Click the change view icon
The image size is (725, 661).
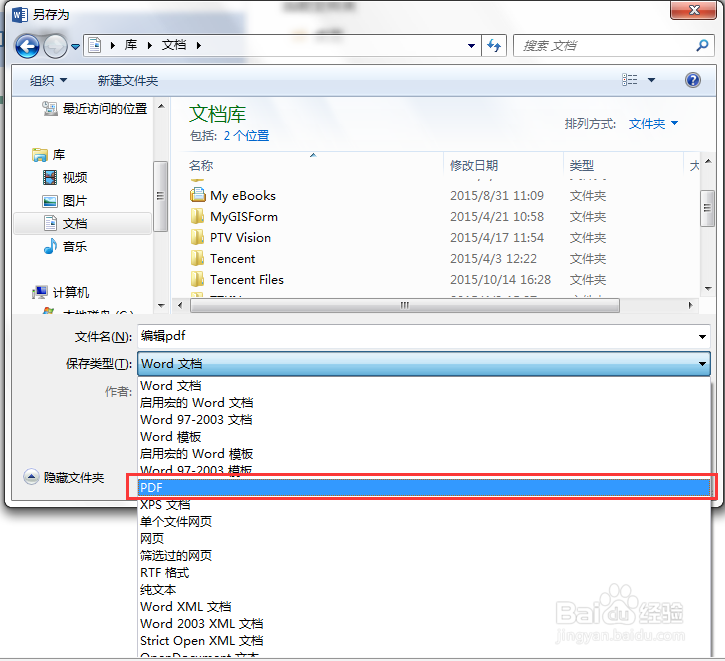pyautogui.click(x=629, y=80)
